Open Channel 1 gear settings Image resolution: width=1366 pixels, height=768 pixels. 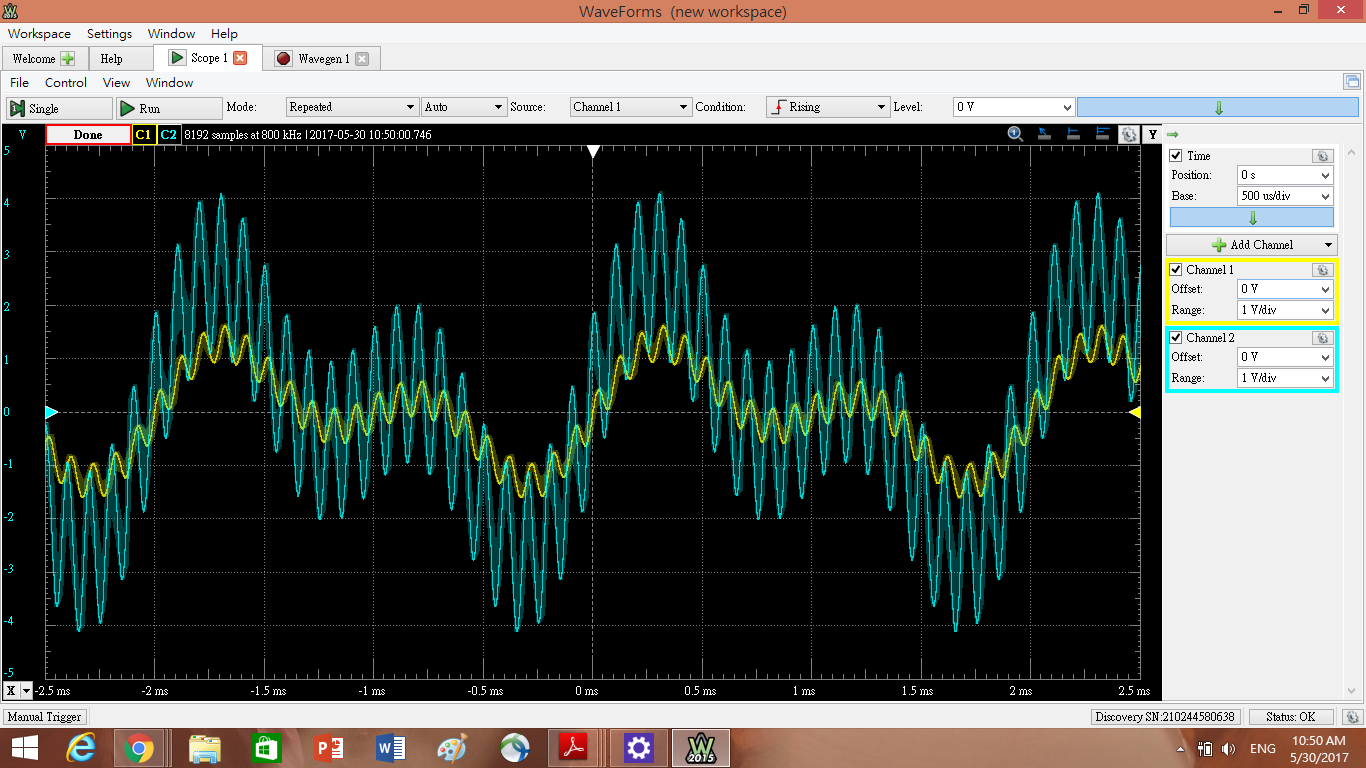tap(1322, 269)
